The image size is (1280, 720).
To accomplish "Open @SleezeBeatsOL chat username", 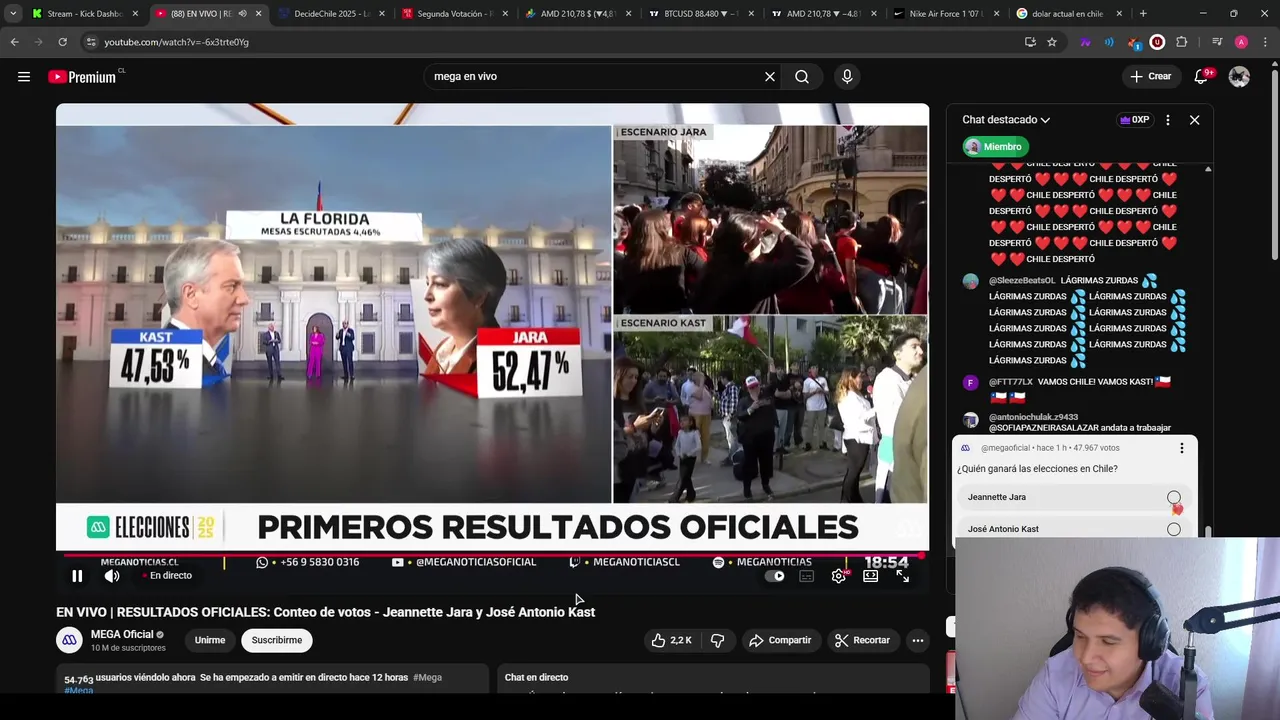I will (1022, 281).
